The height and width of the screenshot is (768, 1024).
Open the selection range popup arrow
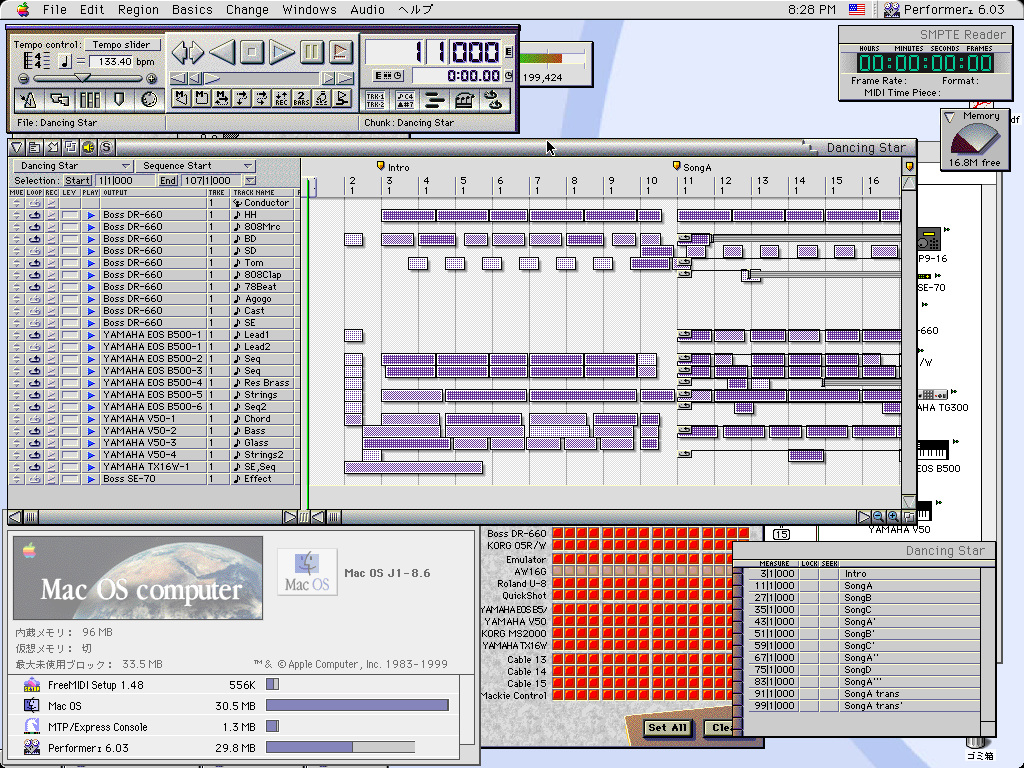point(250,180)
